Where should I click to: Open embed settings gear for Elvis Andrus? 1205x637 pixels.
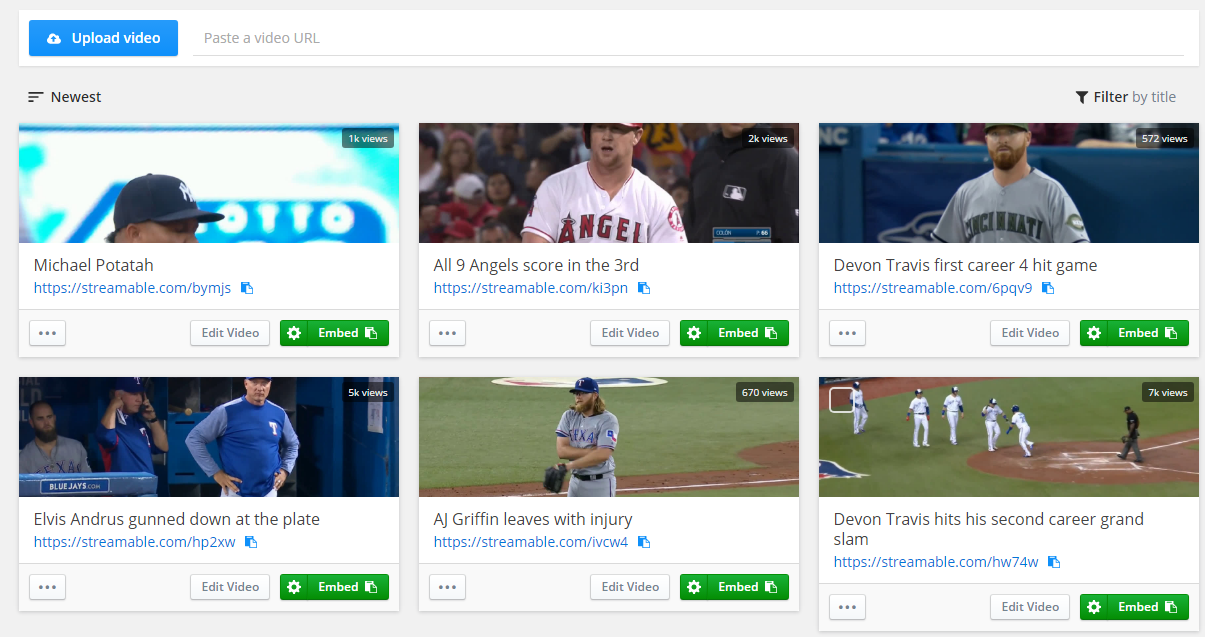[294, 587]
